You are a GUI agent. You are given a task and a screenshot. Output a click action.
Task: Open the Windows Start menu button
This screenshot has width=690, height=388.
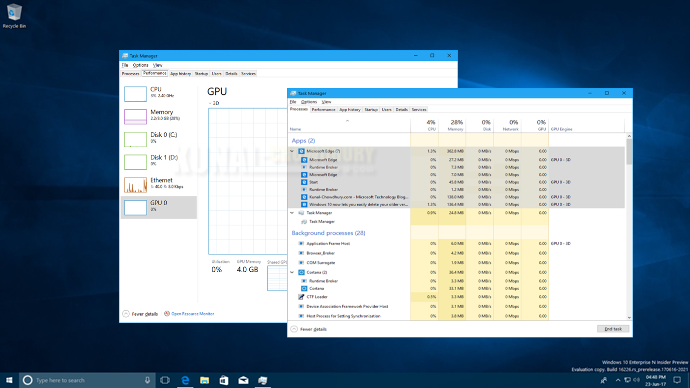tap(9, 380)
